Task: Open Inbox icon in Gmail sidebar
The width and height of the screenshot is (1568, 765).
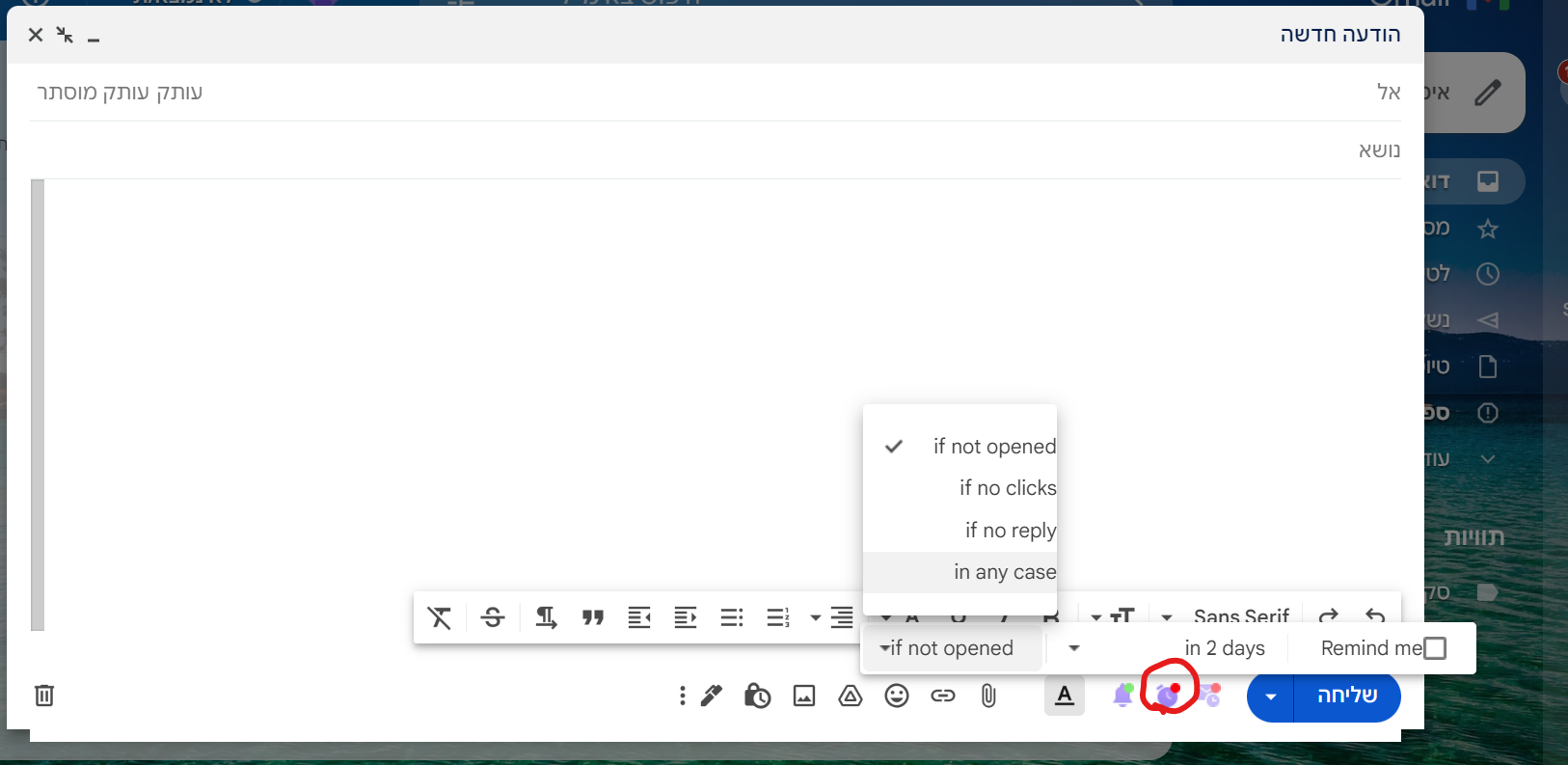Action: [x=1488, y=181]
